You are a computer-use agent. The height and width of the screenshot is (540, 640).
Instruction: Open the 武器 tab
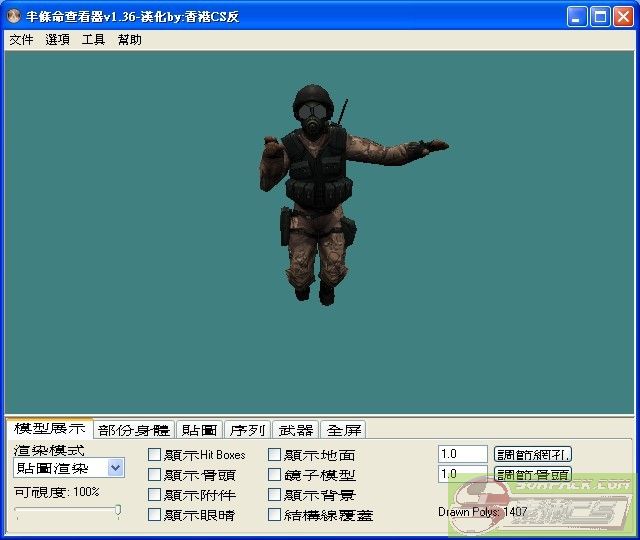pos(296,430)
